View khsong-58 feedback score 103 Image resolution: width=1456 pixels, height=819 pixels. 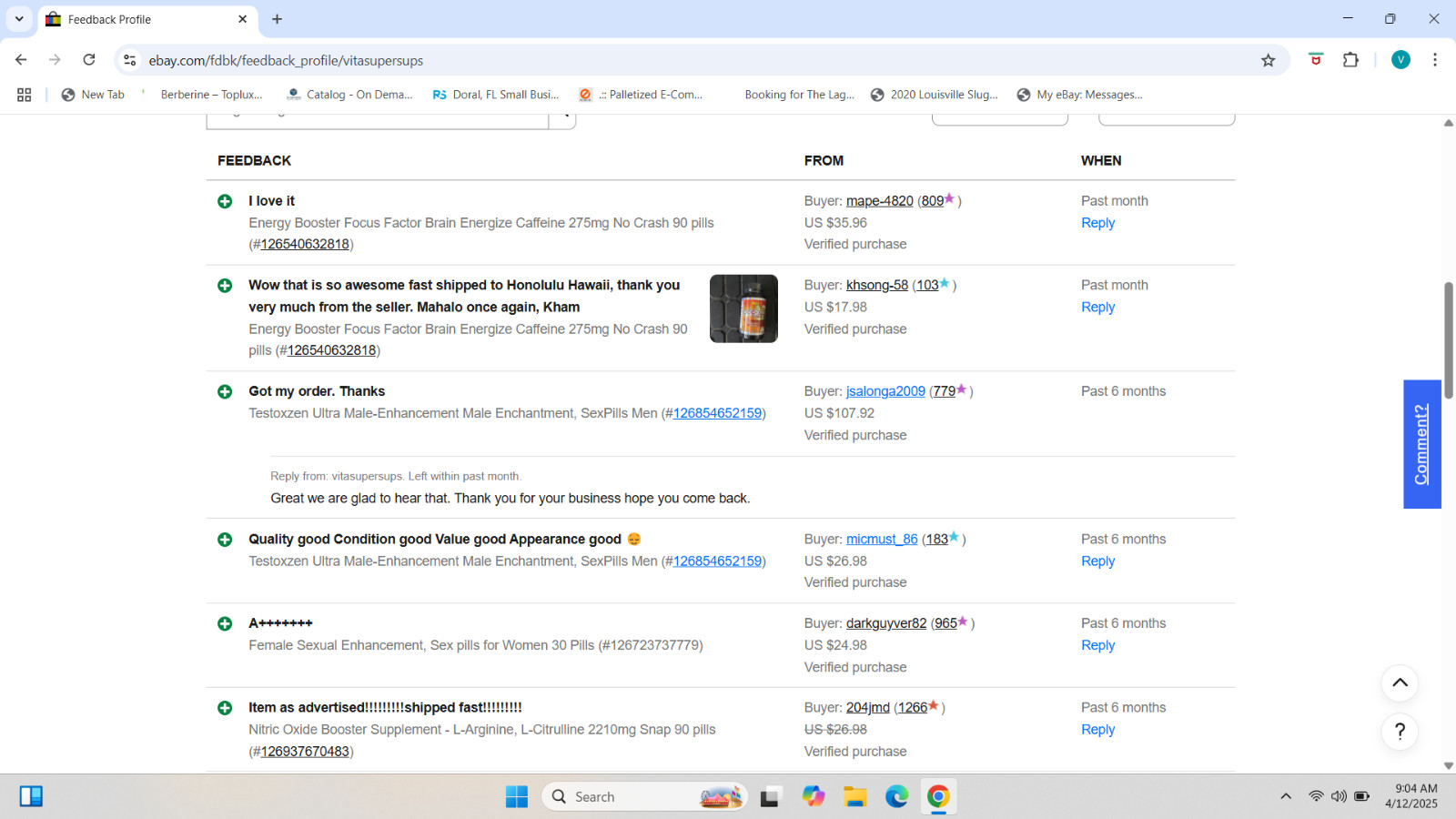pyautogui.click(x=927, y=285)
